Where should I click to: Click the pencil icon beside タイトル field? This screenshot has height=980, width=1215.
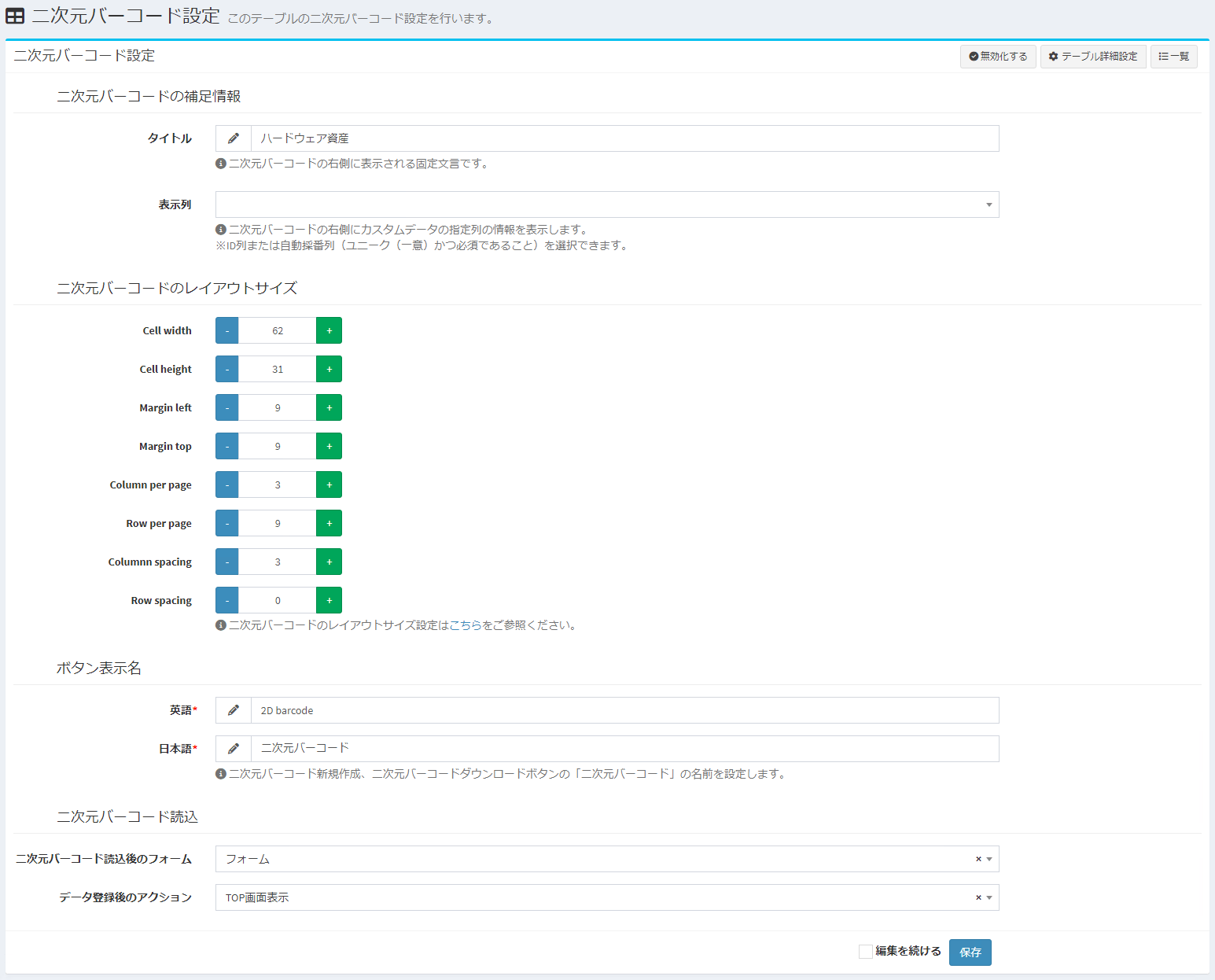[234, 138]
